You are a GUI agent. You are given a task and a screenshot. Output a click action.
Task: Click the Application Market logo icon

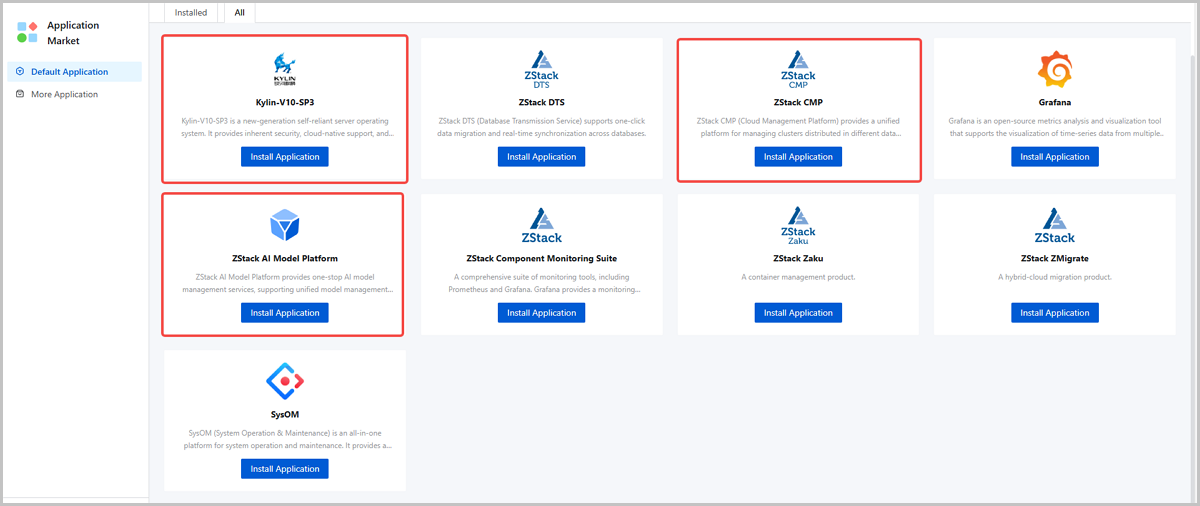click(27, 32)
